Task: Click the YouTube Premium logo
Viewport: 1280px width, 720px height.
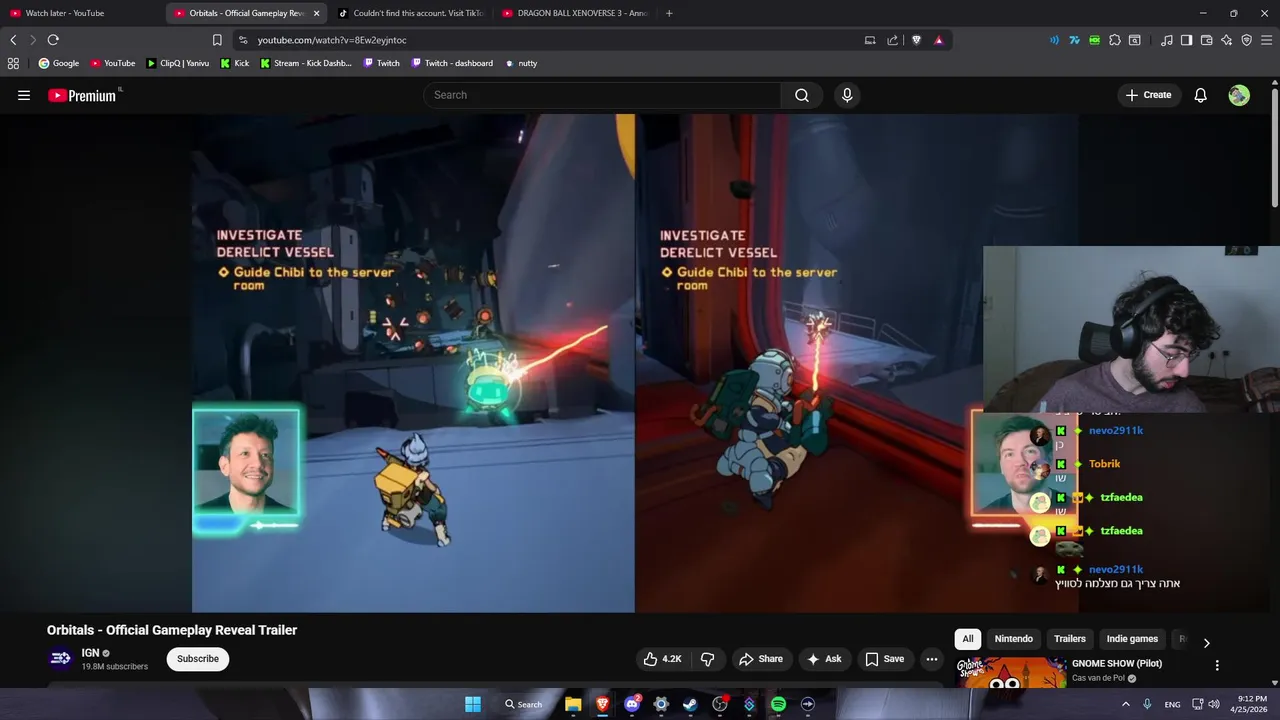Action: point(83,95)
